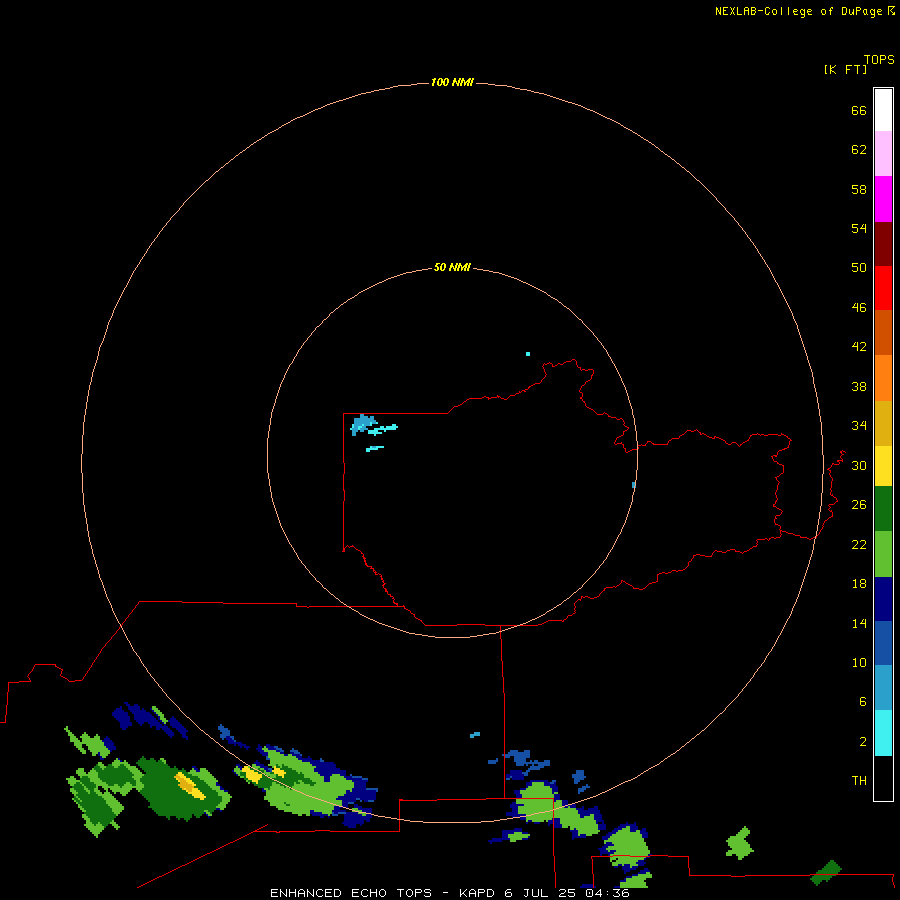Click the 04:36 timestamp

[x=607, y=893]
